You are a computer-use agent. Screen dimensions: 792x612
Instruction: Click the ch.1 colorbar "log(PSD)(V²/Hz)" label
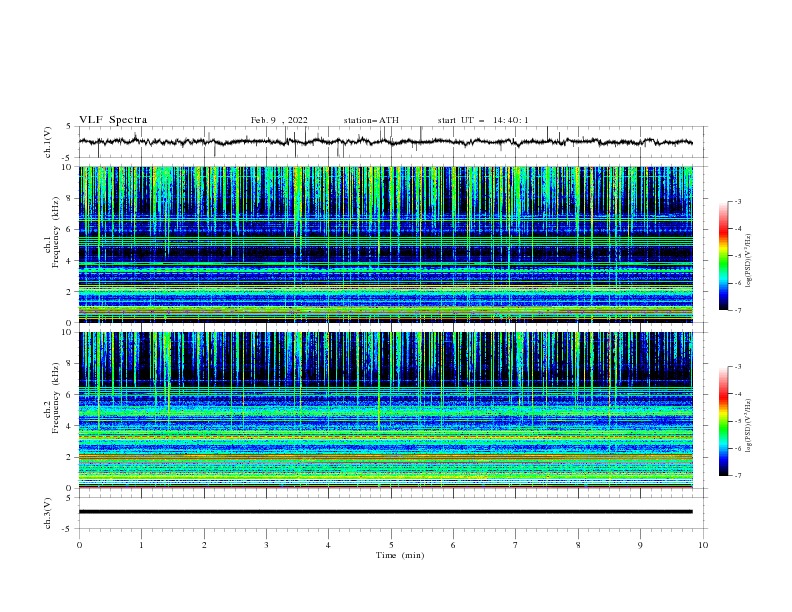(749, 261)
